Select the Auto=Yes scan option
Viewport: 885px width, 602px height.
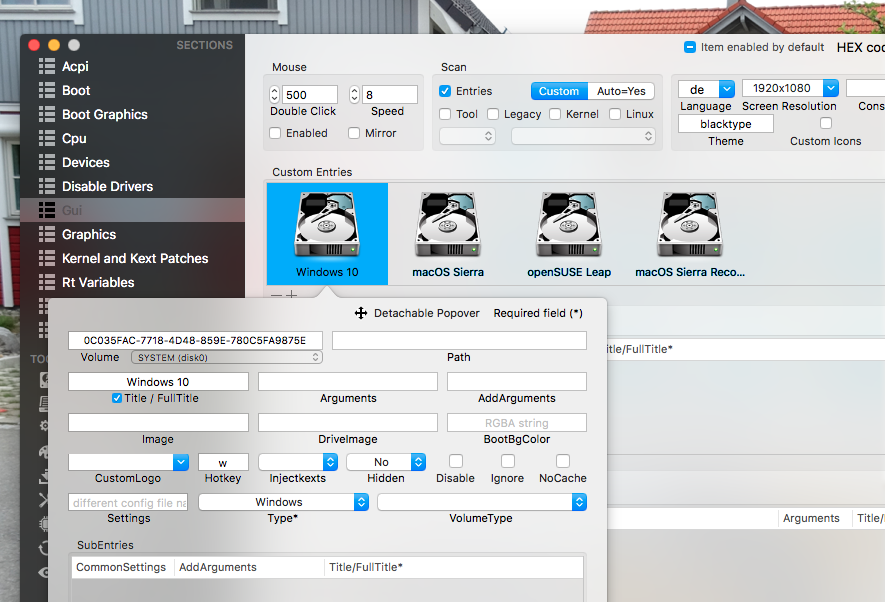tap(621, 91)
